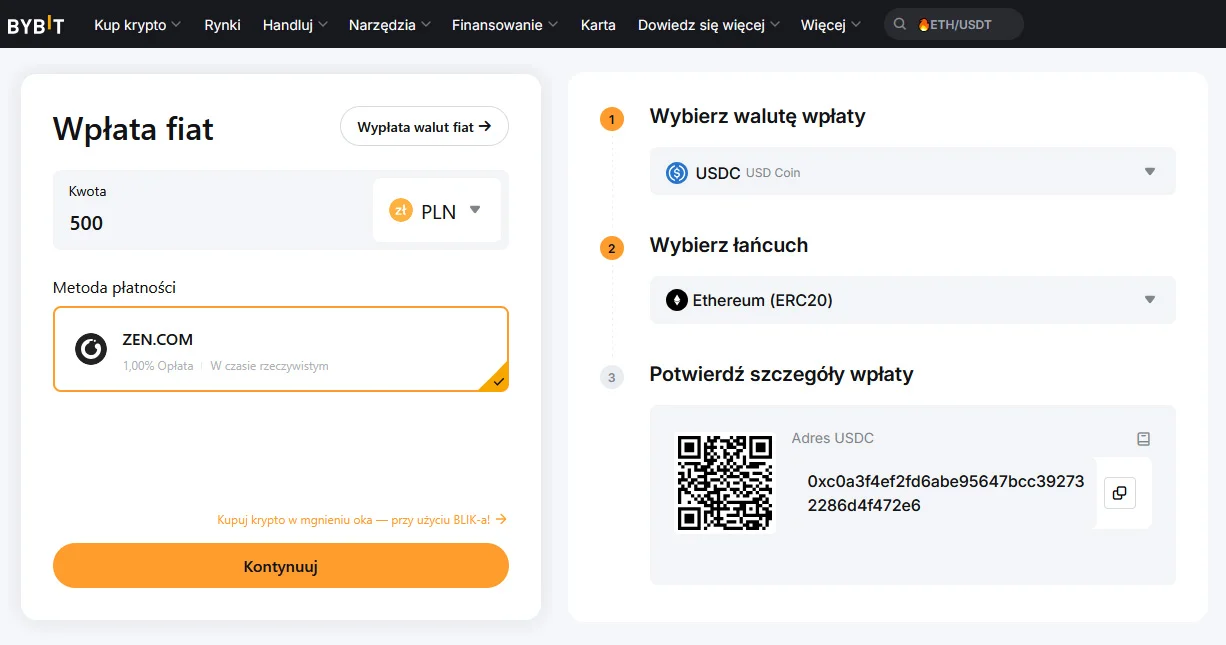Click the checkmark on ZEN.COM card

(x=498, y=381)
